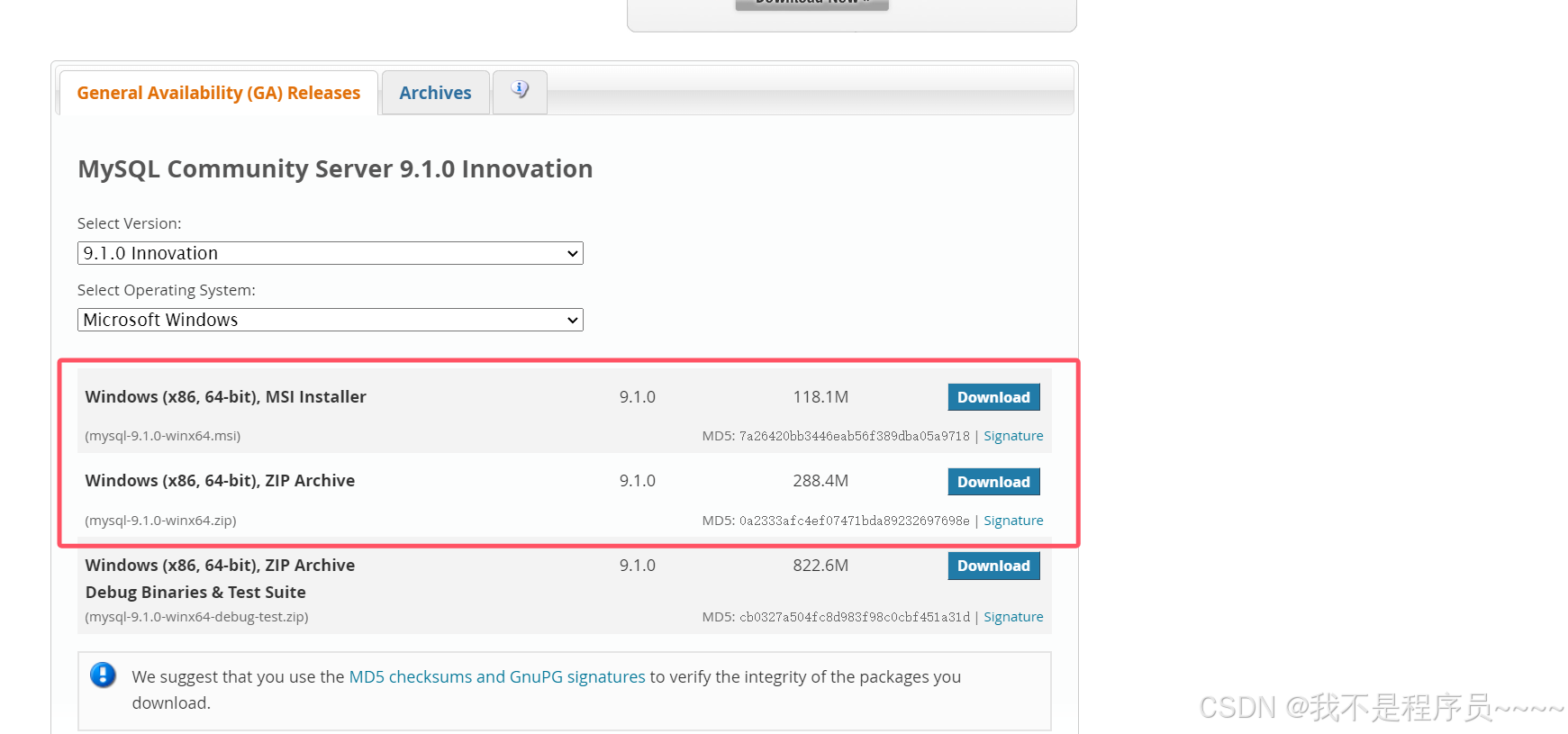Click the (mysql-9.1.0-winx64-debug-test.zip) filename
This screenshot has height=734, width=1568.
point(197,617)
